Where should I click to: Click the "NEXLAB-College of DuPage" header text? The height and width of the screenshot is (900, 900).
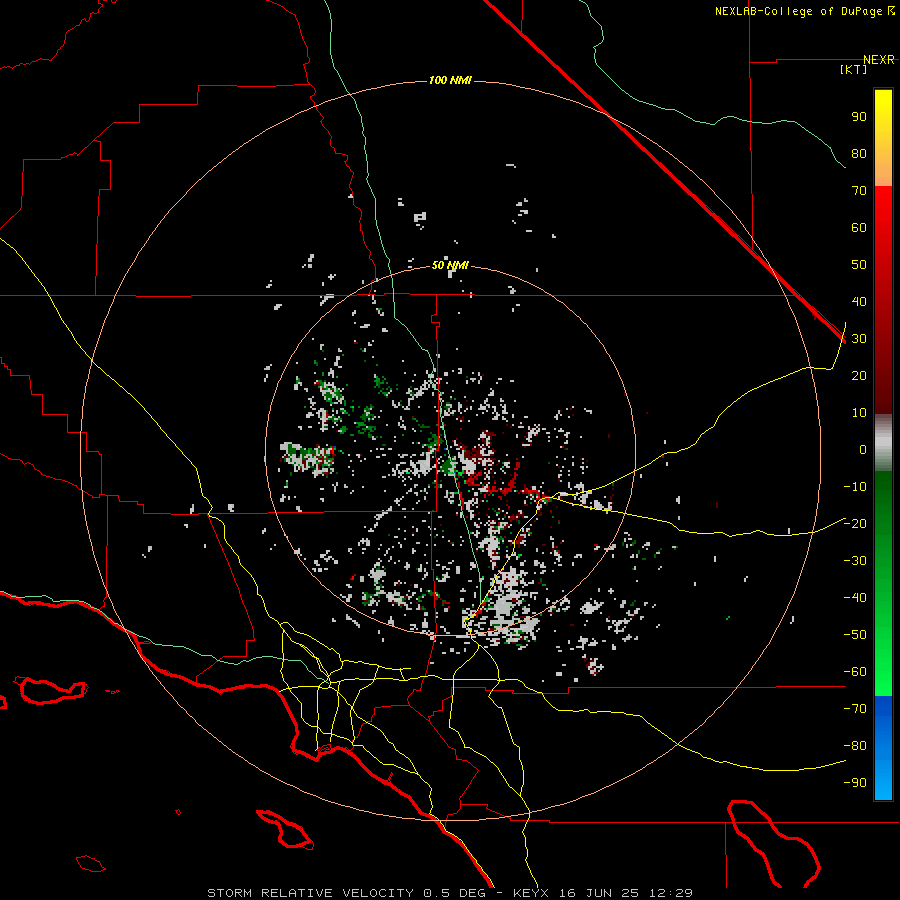pyautogui.click(x=798, y=11)
